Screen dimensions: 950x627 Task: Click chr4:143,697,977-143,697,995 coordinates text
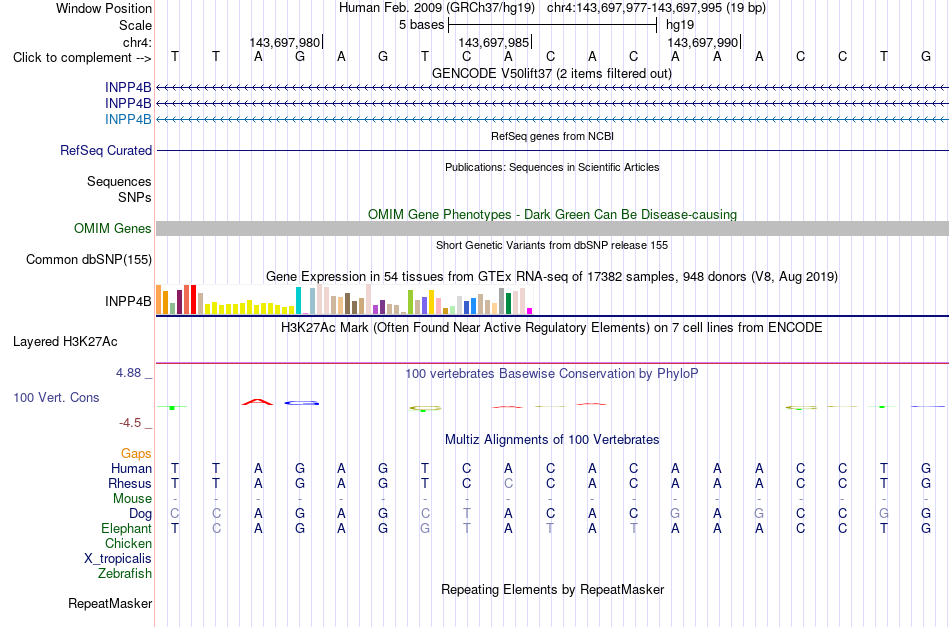656,8
